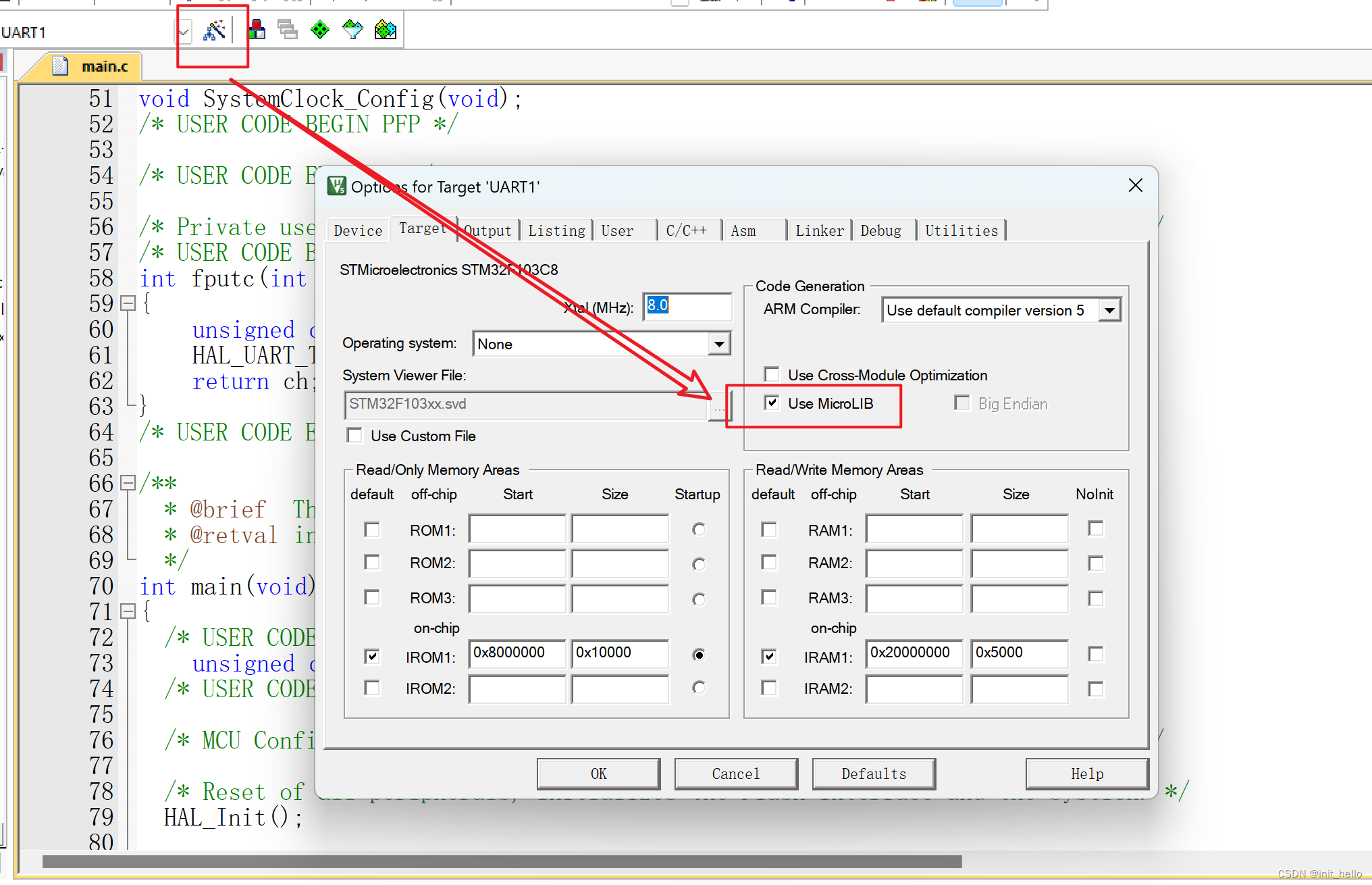Click the horizontal scrollbar of editor
This screenshot has width=1372, height=885.
502,861
